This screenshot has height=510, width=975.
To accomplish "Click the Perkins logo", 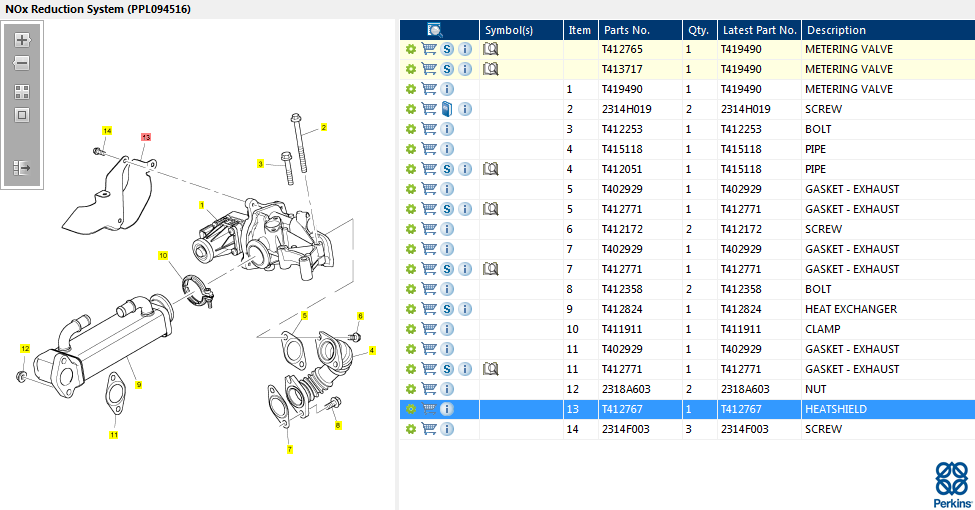I will [953, 484].
